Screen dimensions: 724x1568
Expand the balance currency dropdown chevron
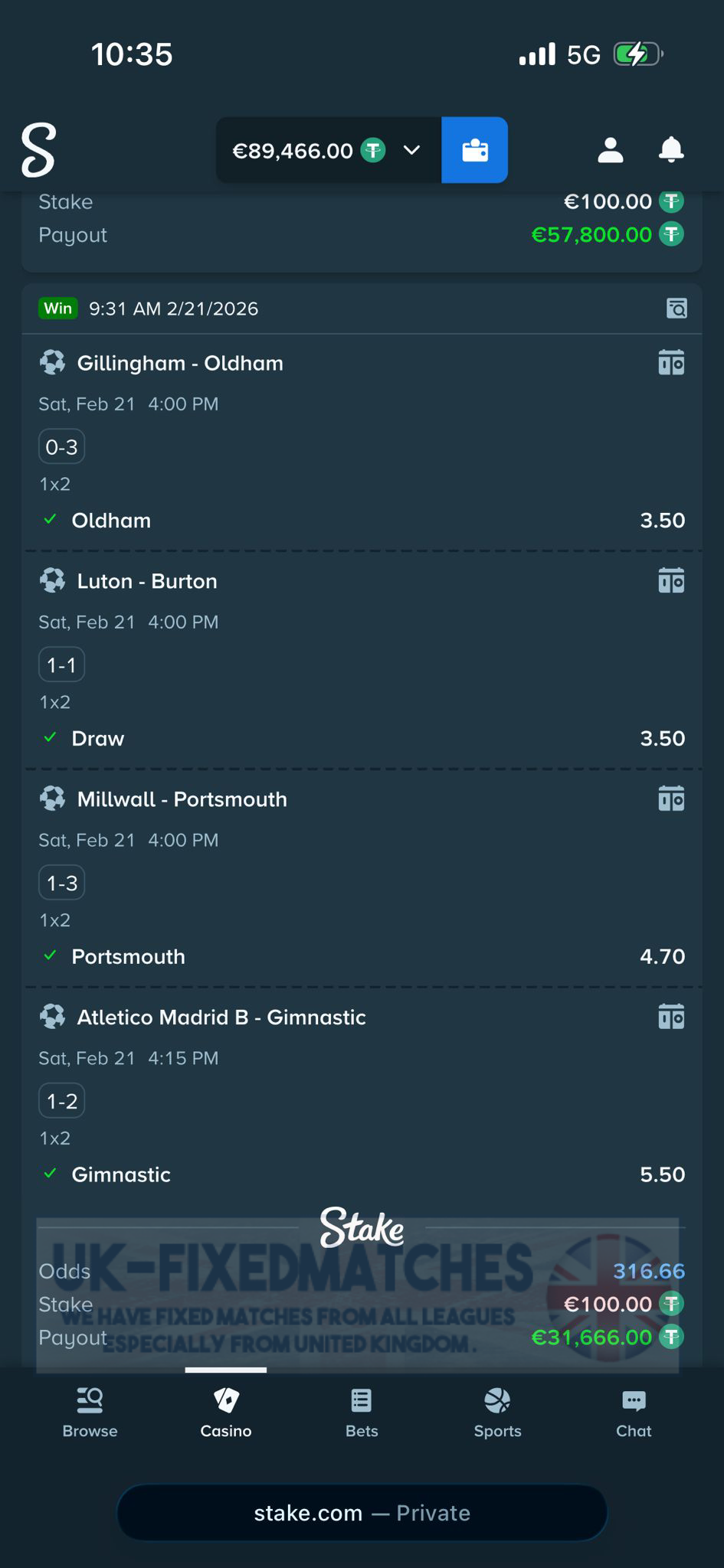[411, 150]
